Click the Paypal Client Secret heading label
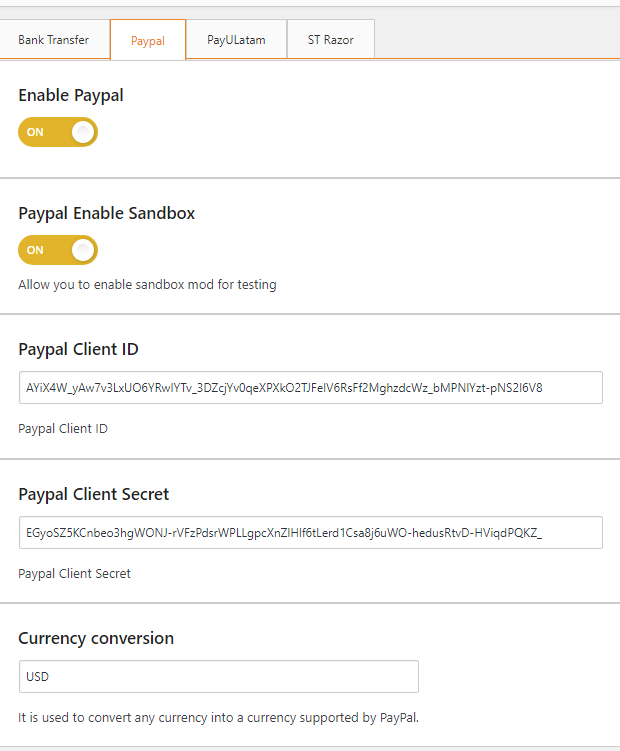 pos(93,494)
